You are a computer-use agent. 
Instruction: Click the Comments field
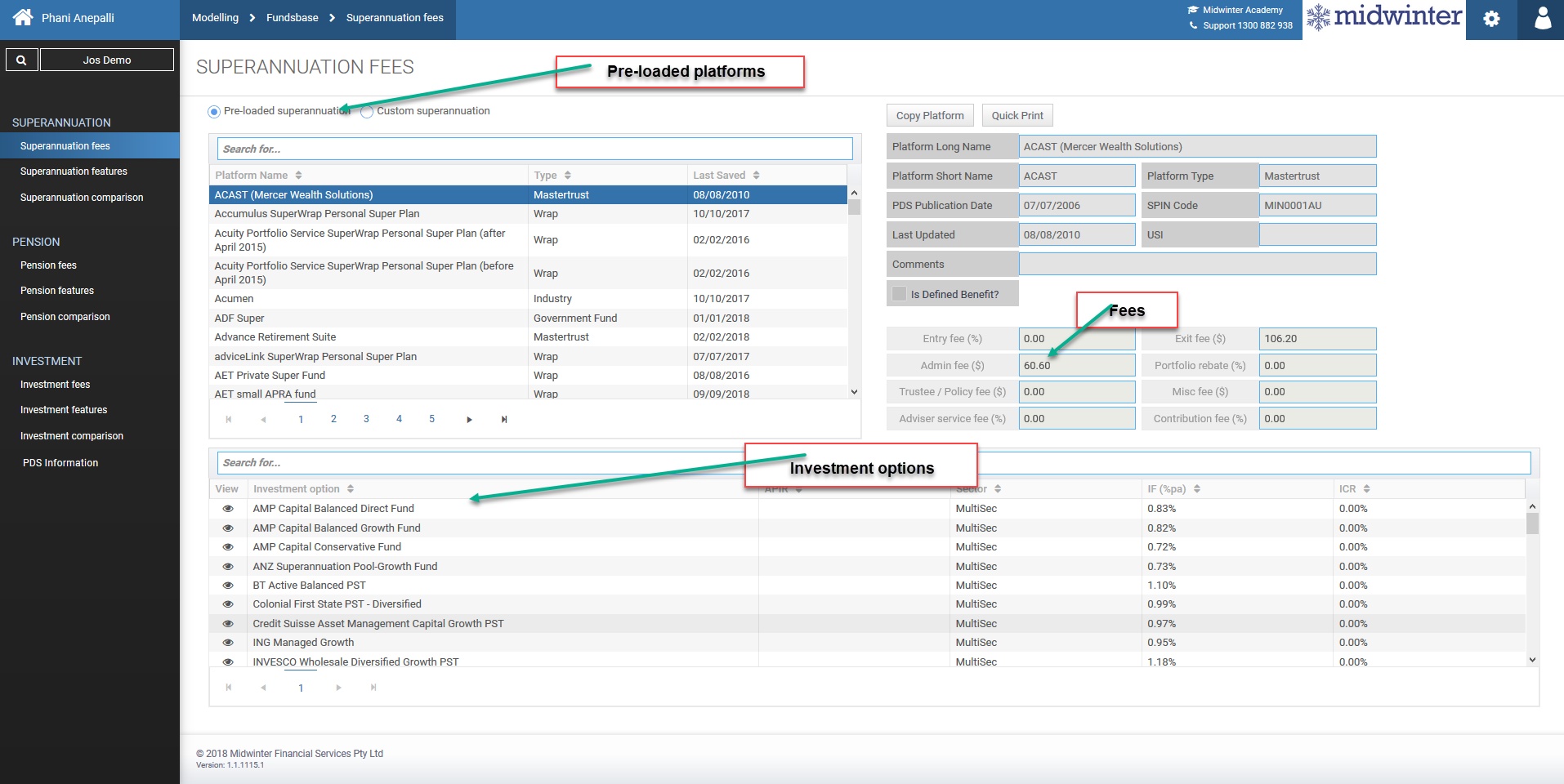pos(1197,264)
